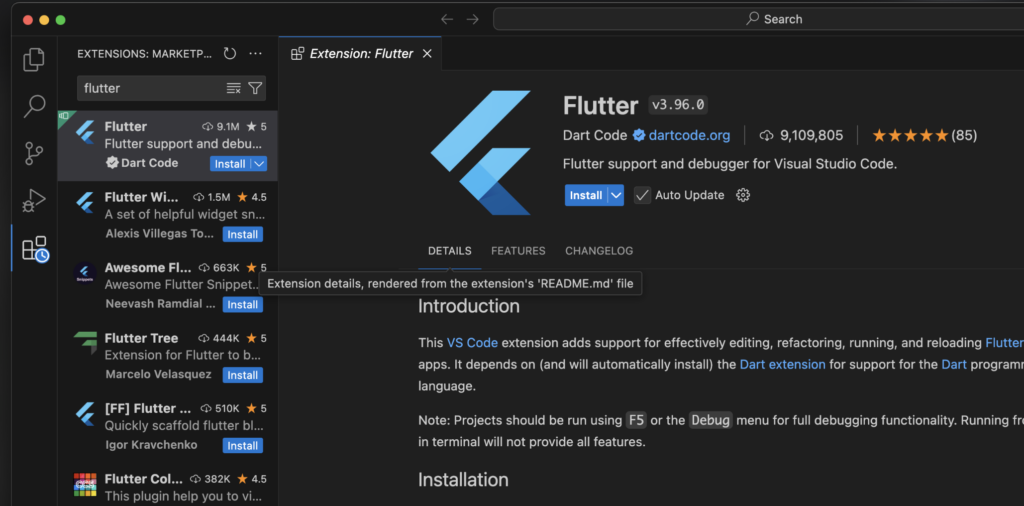Open Views and More Actions ellipsis menu
Viewport: 1024px width, 506px height.
click(x=255, y=54)
